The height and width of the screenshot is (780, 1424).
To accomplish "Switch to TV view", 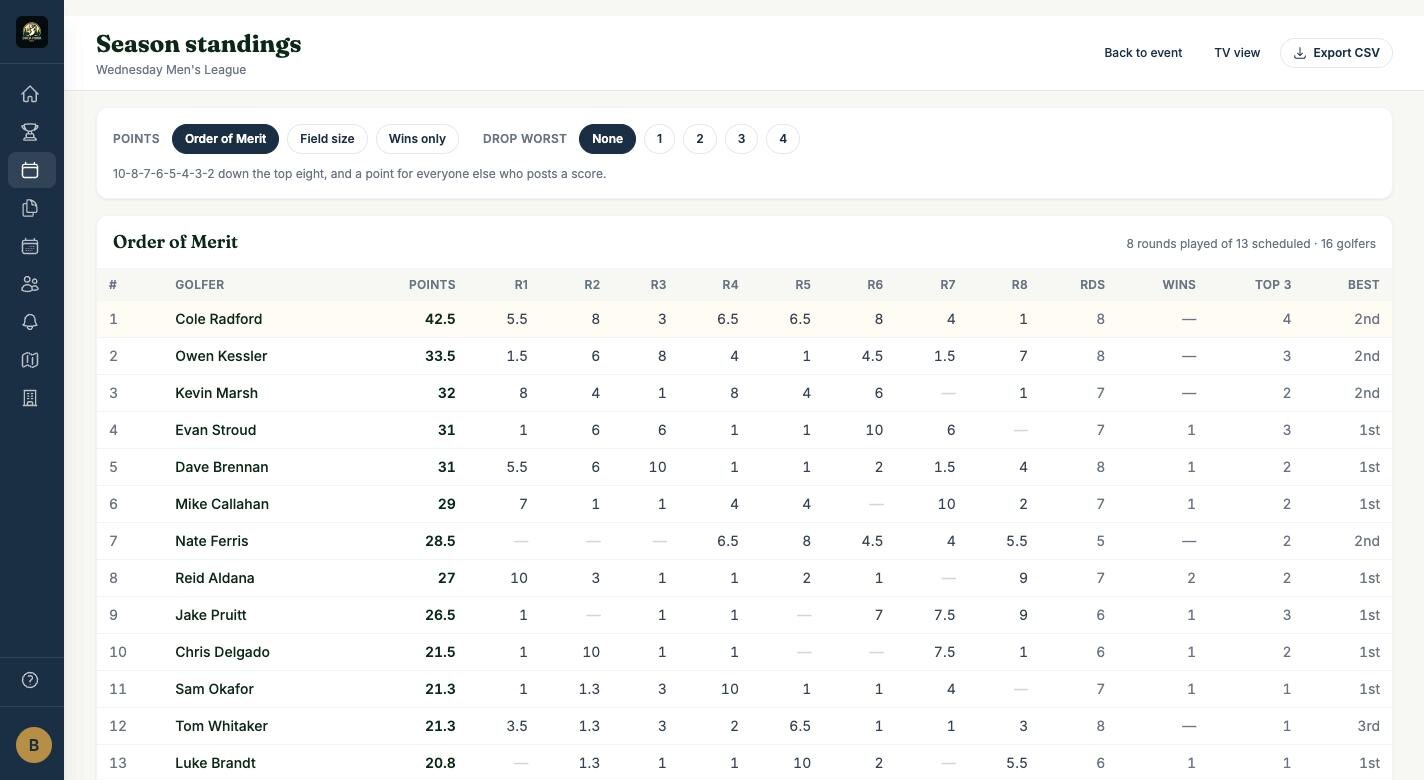I will pos(1237,53).
